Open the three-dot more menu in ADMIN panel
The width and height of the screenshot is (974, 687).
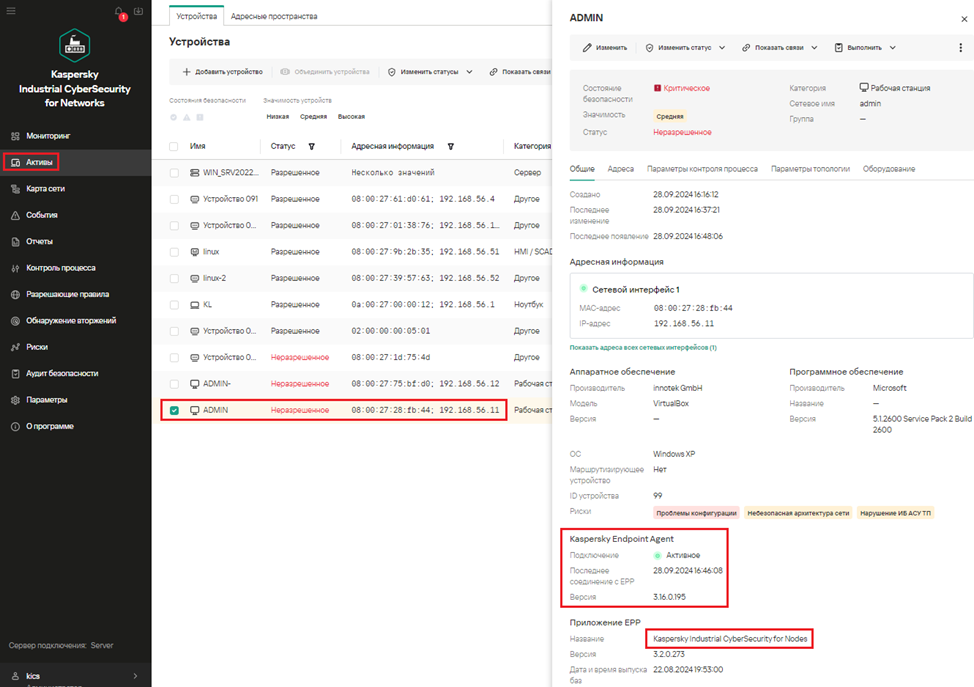(960, 48)
